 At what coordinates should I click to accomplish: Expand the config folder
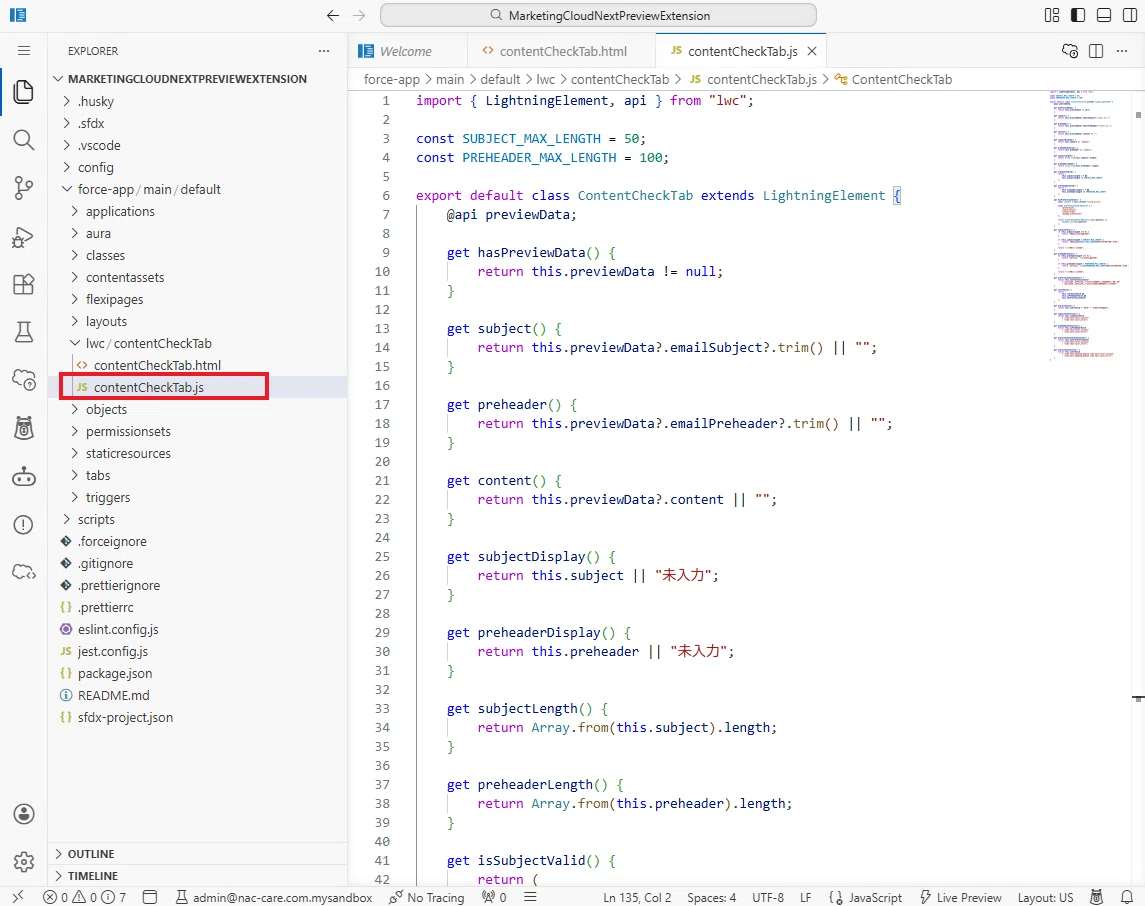[197, 167]
